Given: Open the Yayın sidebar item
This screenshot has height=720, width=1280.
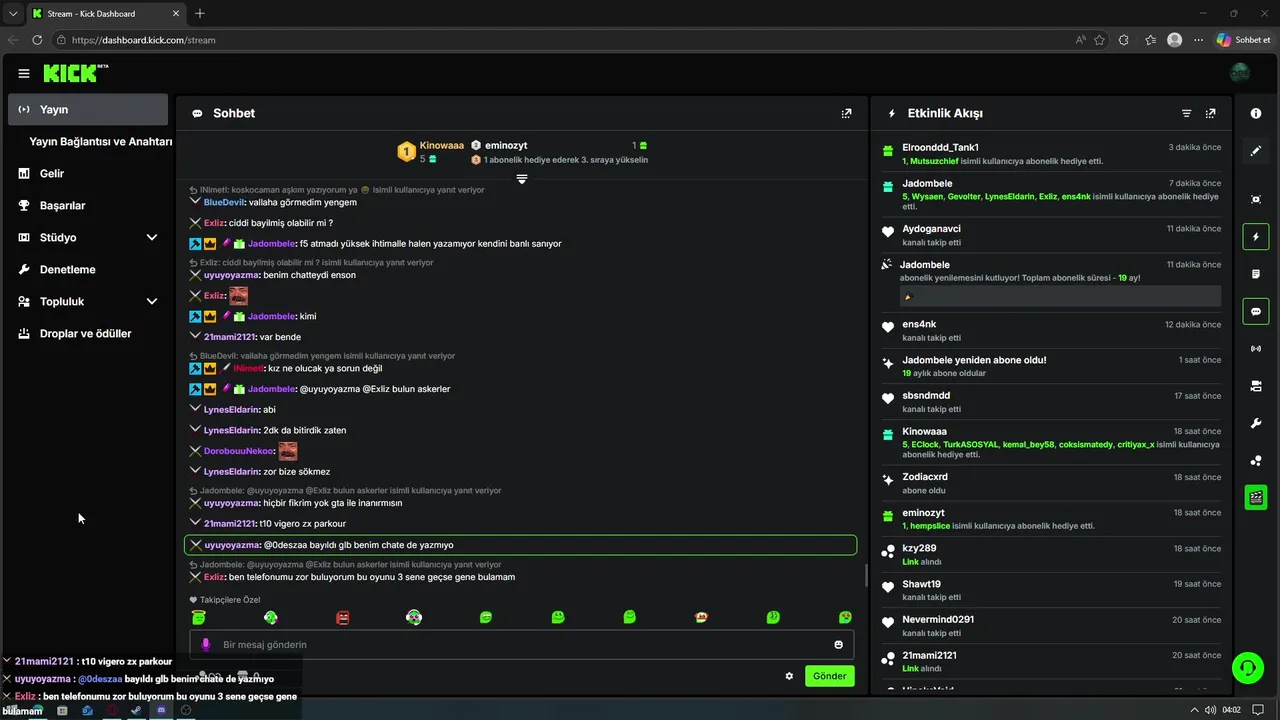Looking at the screenshot, I should (88, 109).
